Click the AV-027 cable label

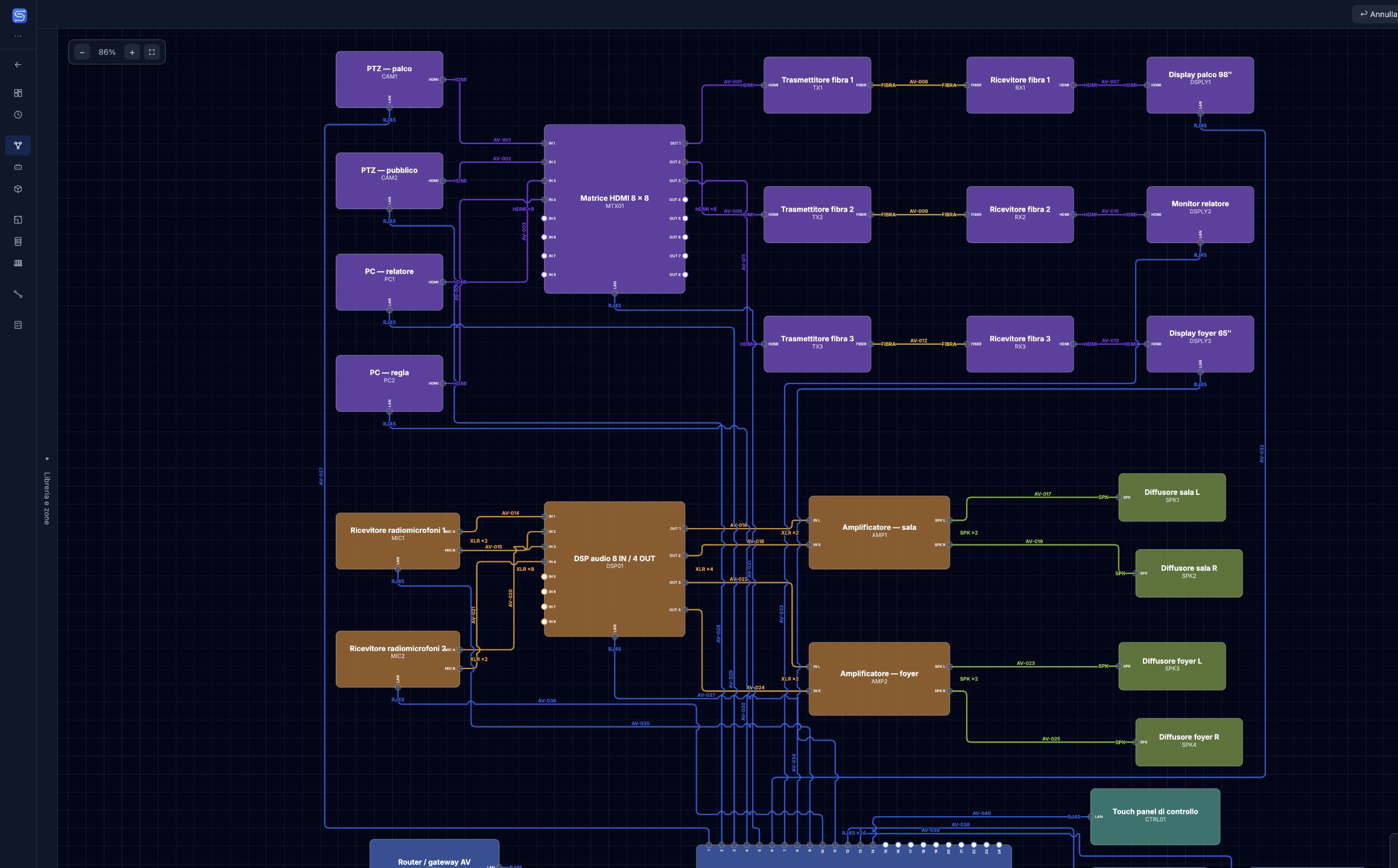coord(321,476)
